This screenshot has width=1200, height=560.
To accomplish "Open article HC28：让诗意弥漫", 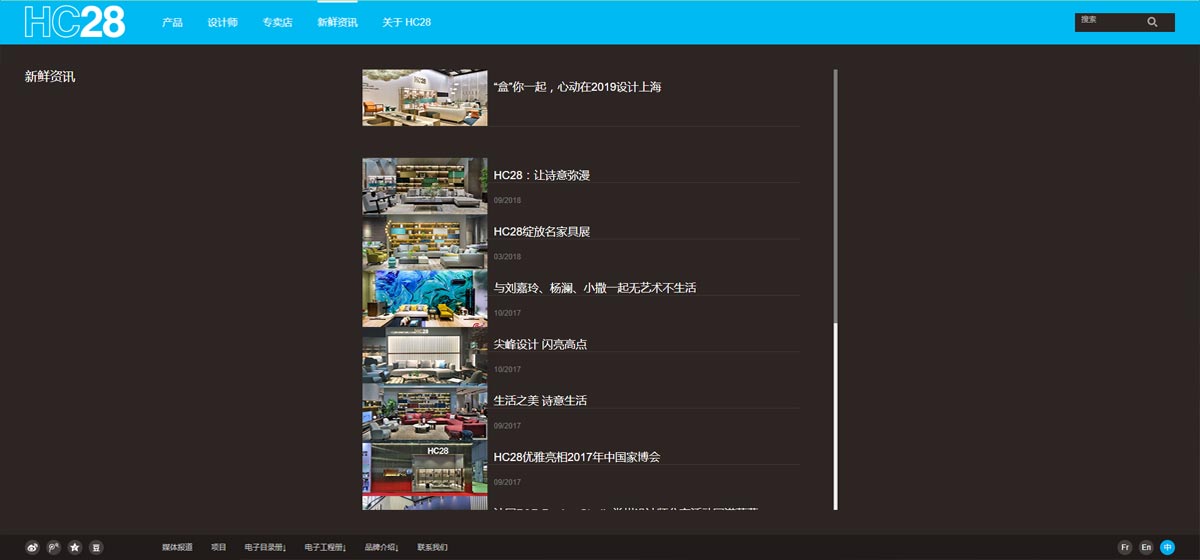I will click(542, 175).
